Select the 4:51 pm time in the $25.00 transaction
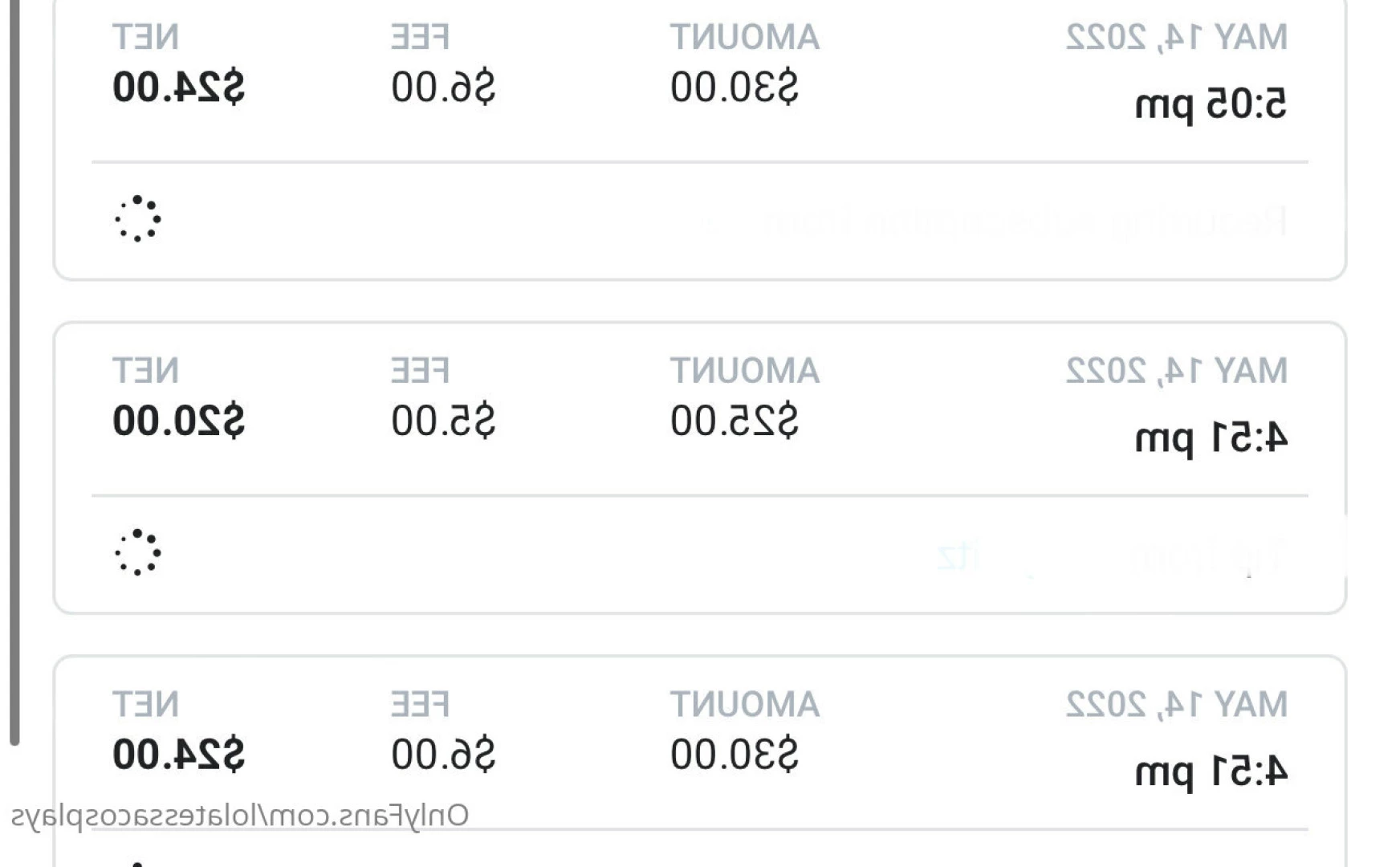Image resolution: width=1400 pixels, height=867 pixels. 1211,439
